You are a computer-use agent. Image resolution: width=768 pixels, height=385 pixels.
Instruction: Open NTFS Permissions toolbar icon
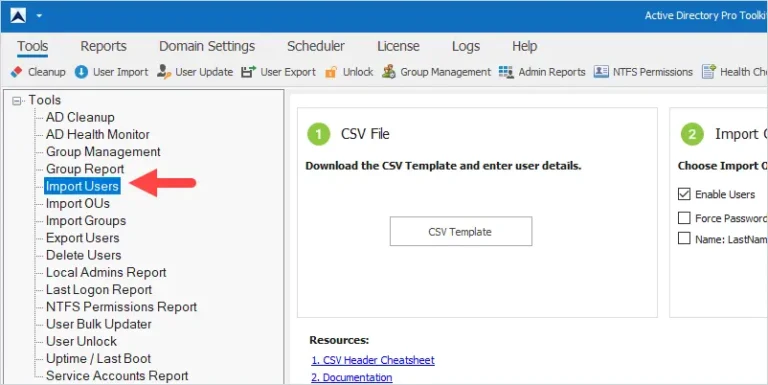(x=601, y=72)
